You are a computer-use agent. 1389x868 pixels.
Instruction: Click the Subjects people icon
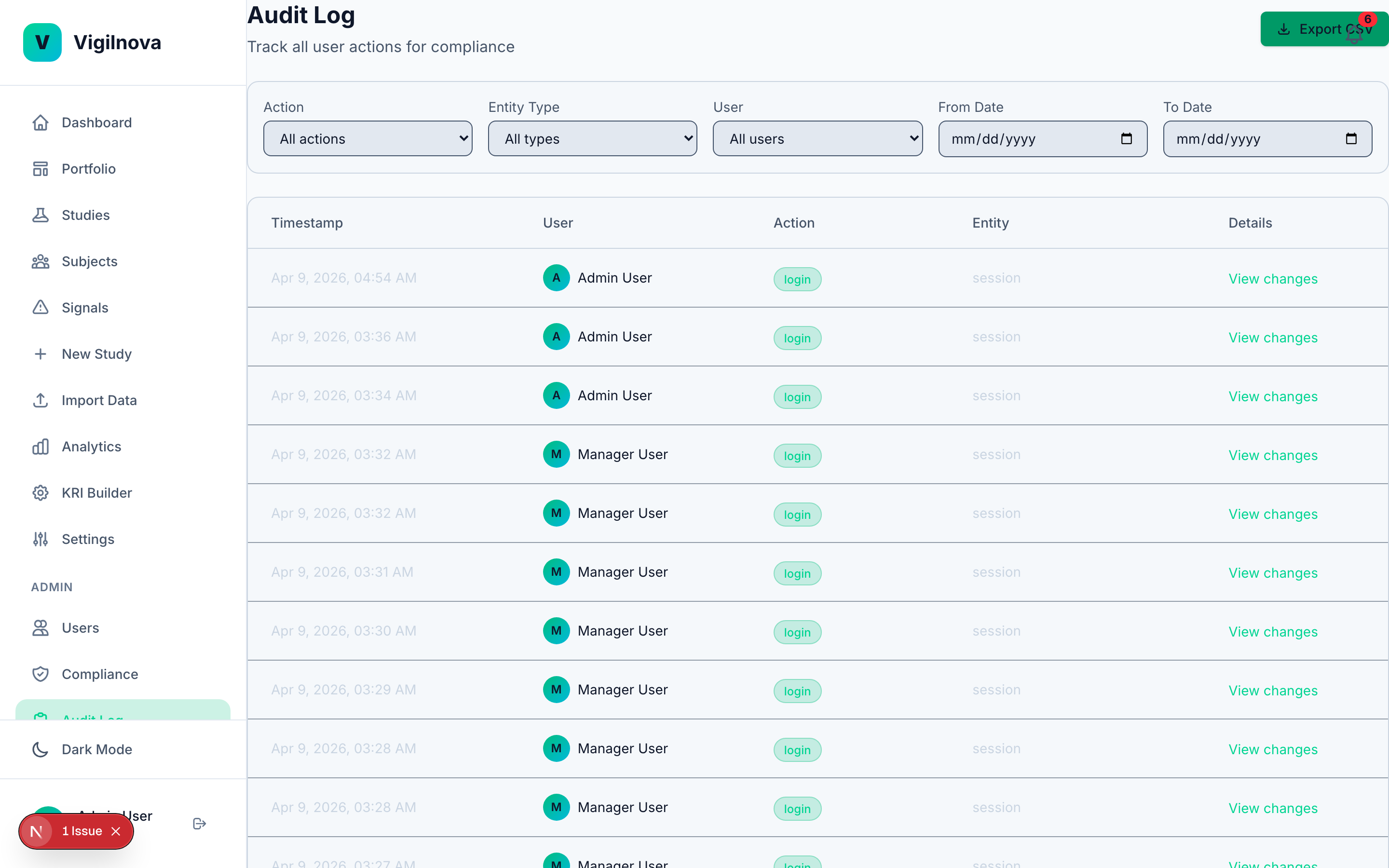40,261
